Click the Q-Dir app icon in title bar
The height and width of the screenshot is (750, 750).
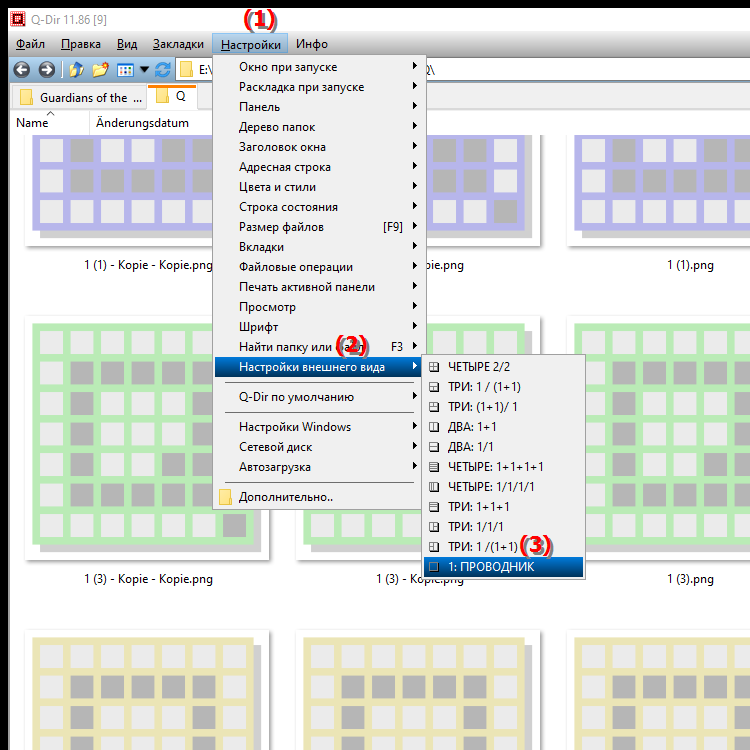18,19
